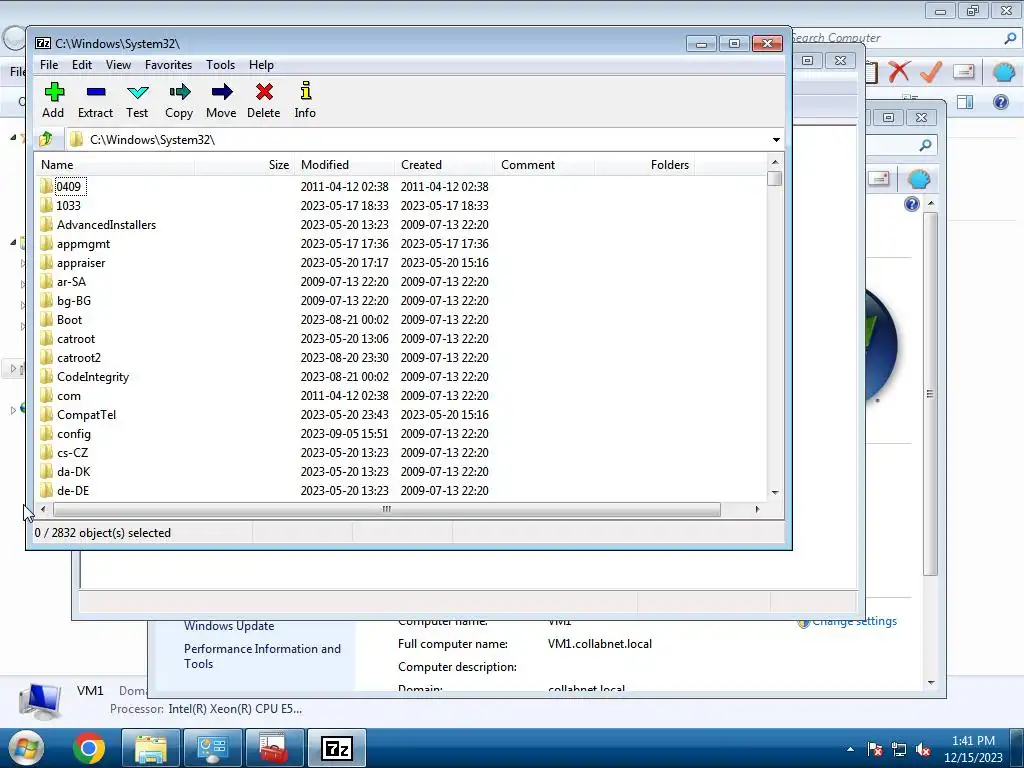Click vertical scrollbar down arrow in file list
Viewport: 1024px width, 768px height.
[x=775, y=493]
